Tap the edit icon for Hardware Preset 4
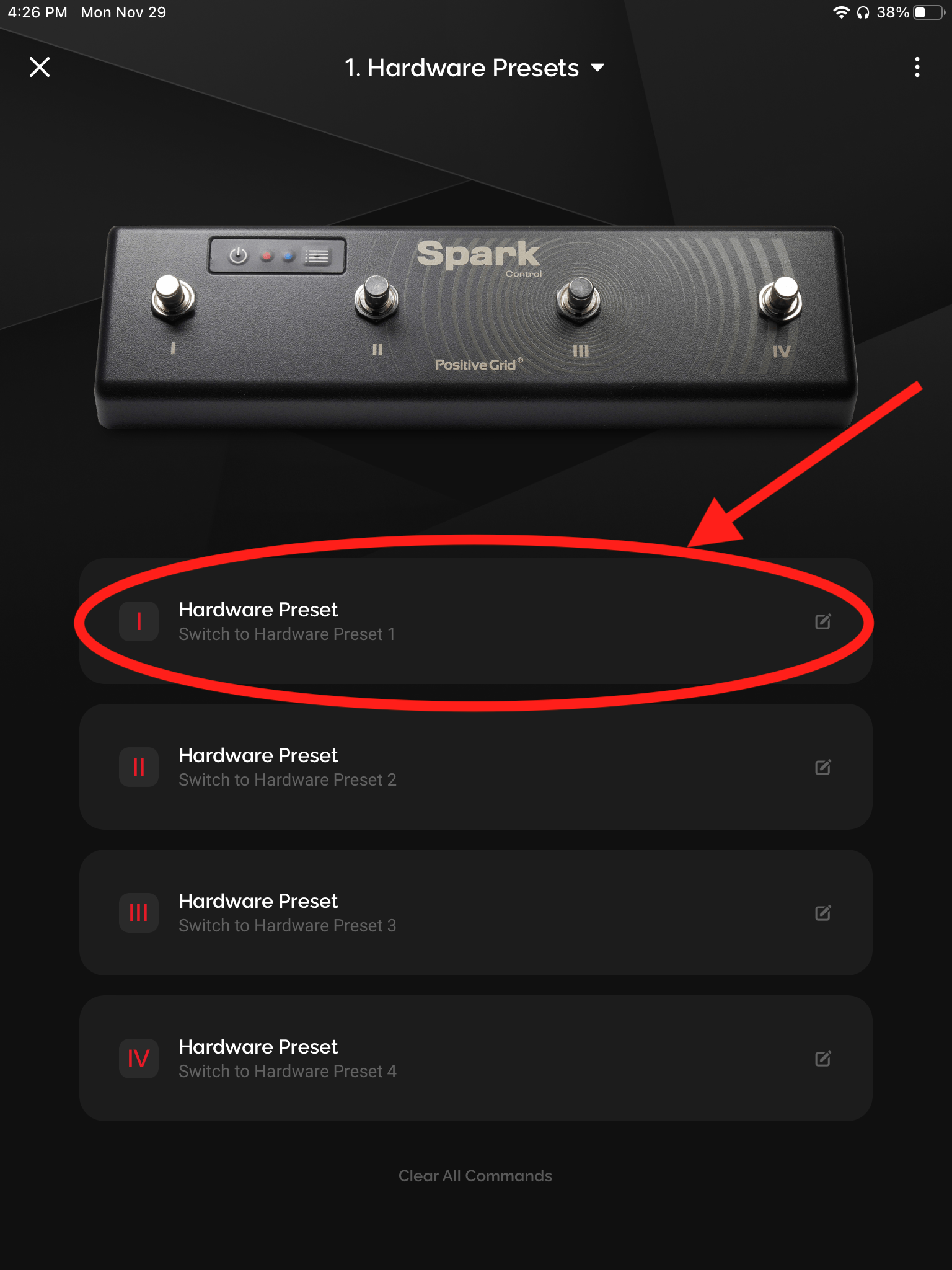This screenshot has height=1270, width=952. (823, 1059)
